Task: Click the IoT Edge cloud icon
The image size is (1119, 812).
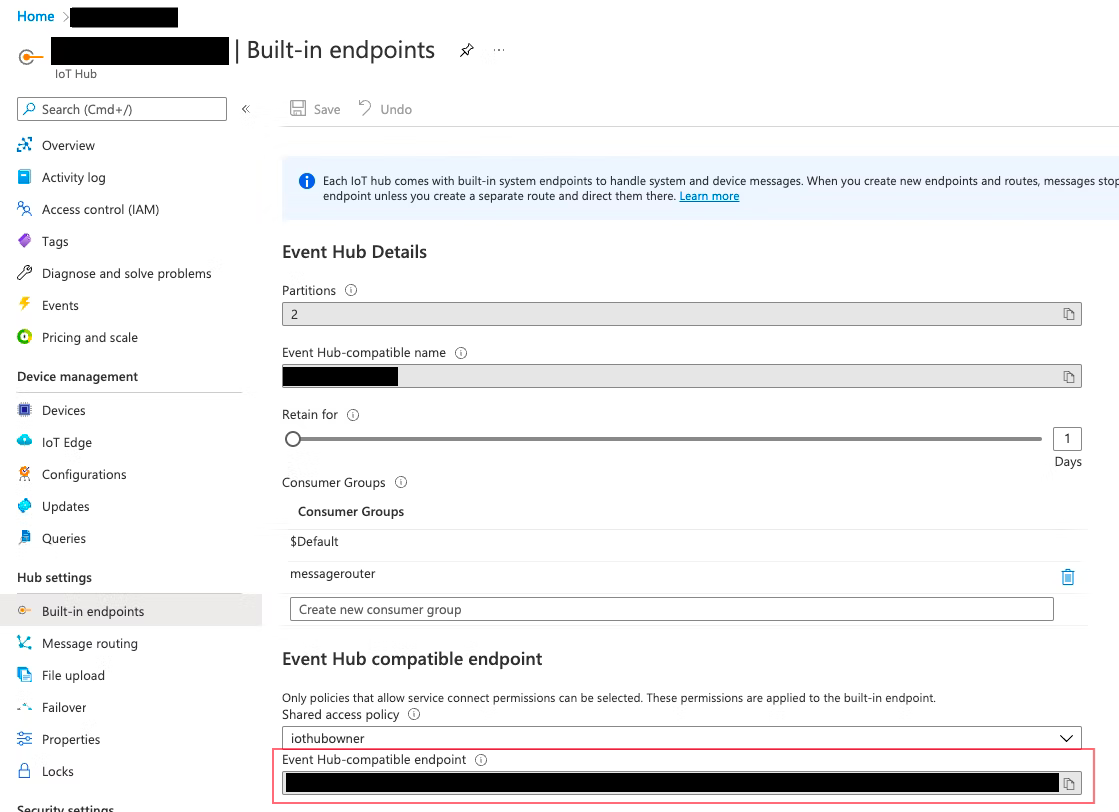Action: 24,442
